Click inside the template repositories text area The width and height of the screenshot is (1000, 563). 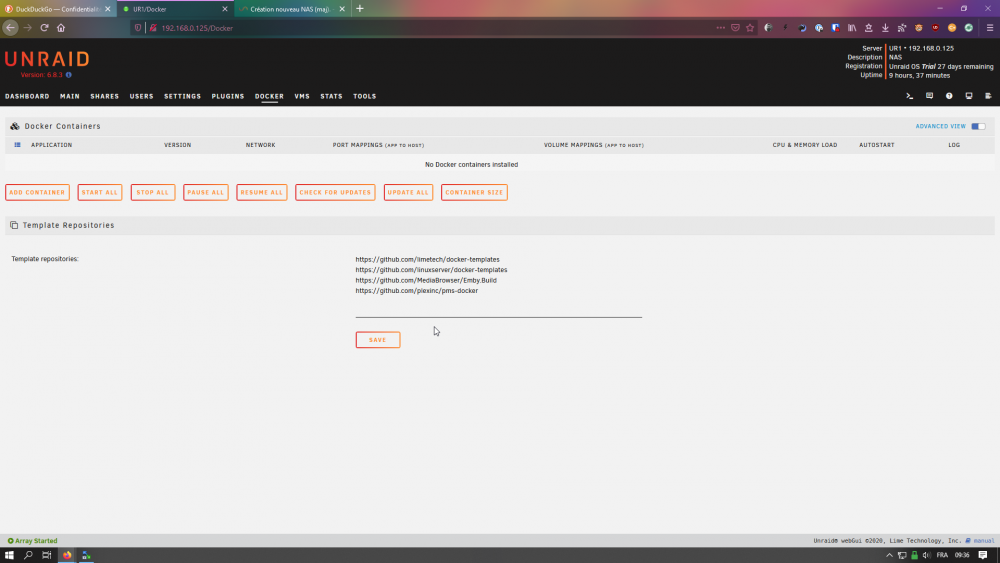(x=499, y=284)
